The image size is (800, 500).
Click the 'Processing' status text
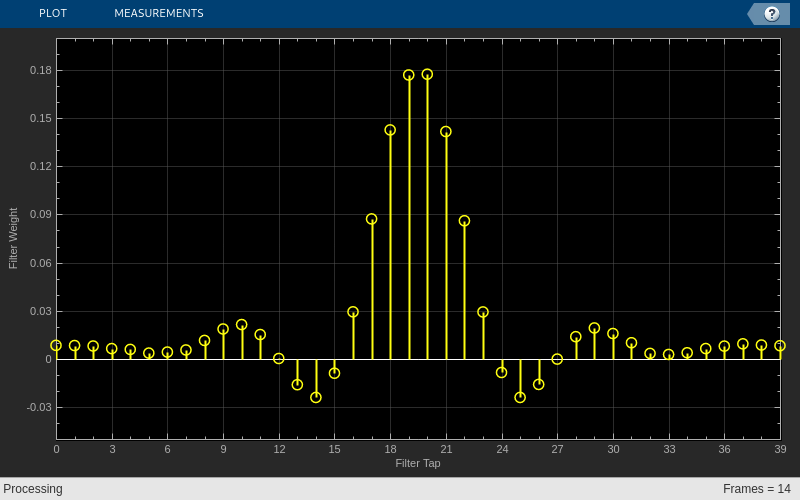(33, 489)
